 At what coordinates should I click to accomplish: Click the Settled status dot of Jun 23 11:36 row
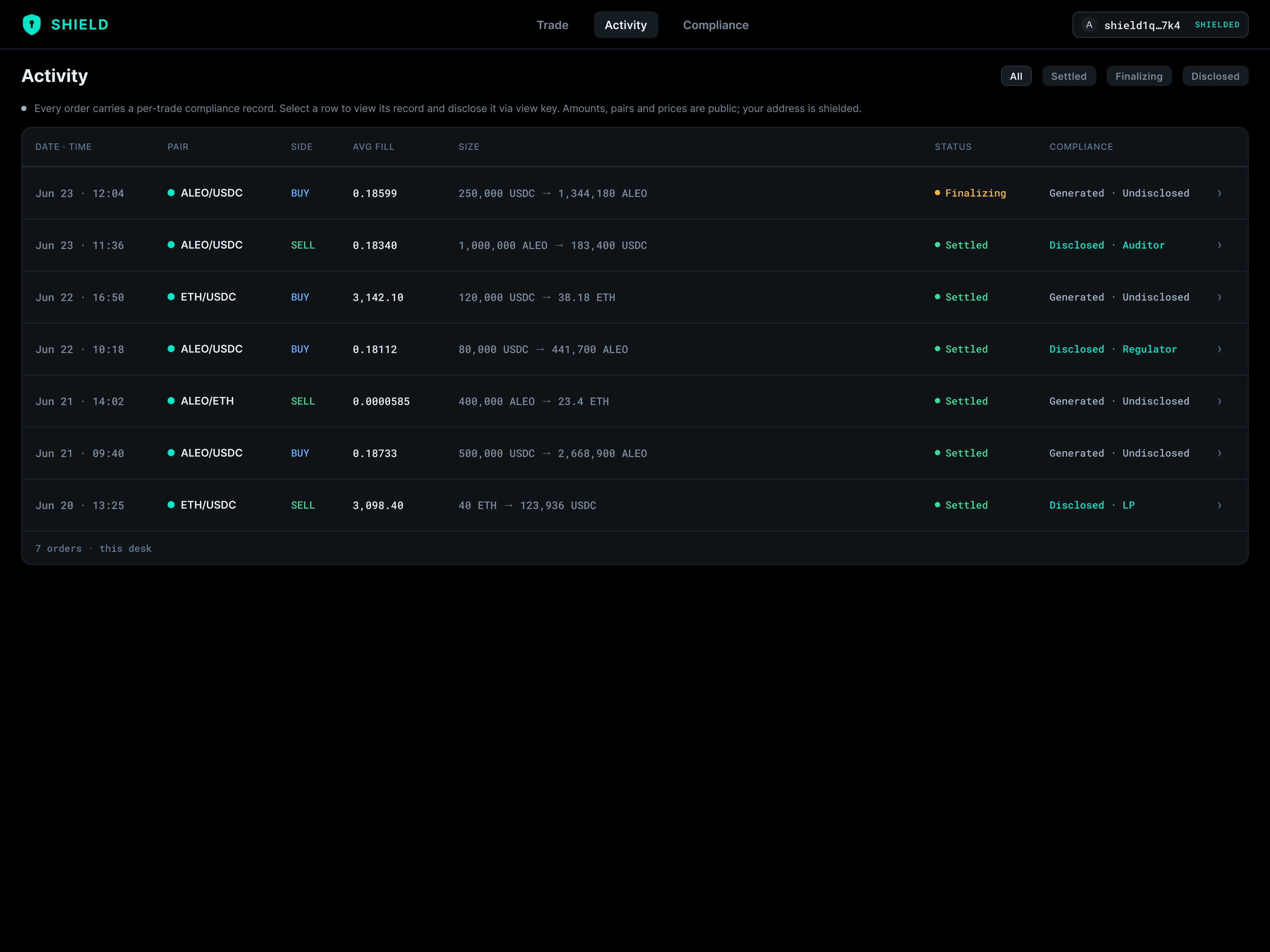[x=937, y=245]
